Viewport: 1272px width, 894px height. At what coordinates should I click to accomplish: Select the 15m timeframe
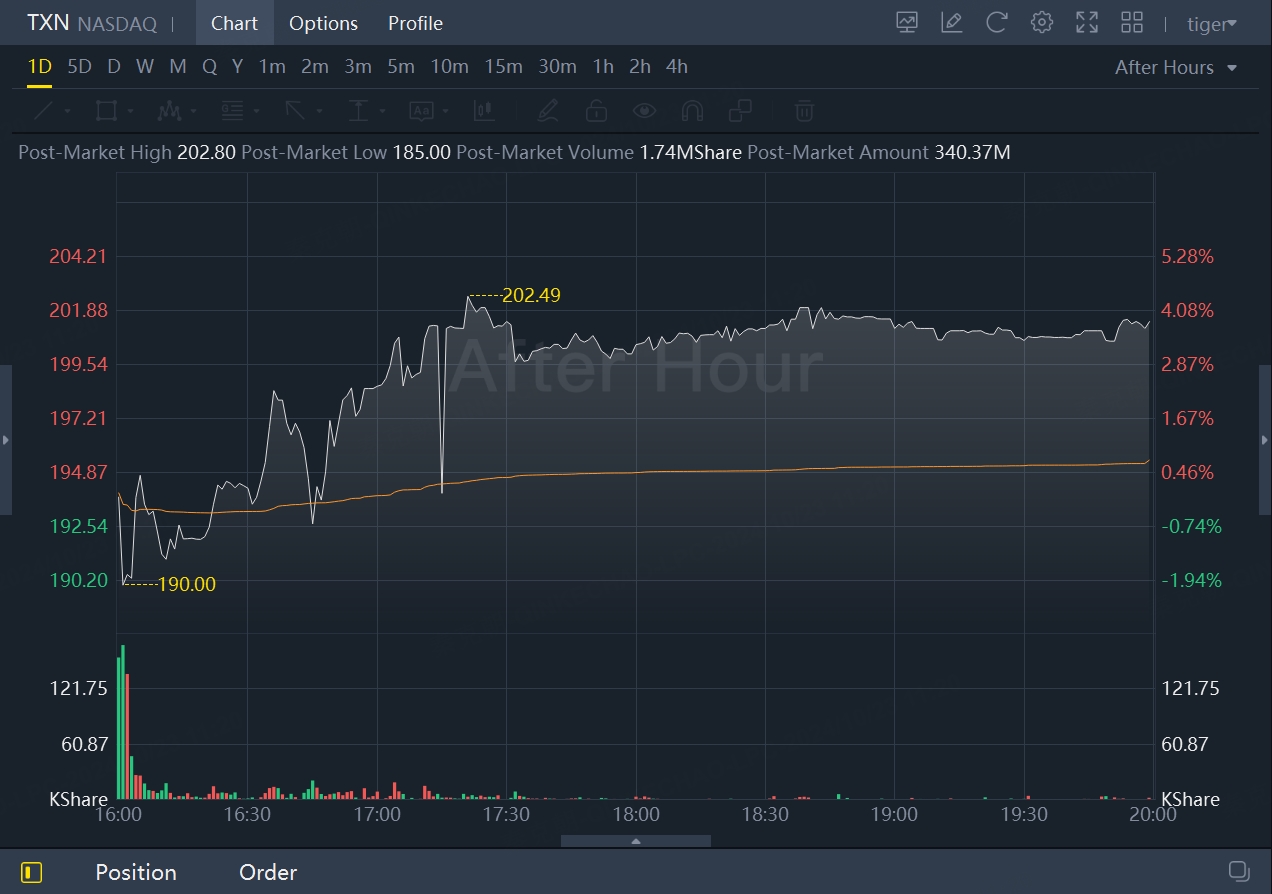(x=503, y=67)
